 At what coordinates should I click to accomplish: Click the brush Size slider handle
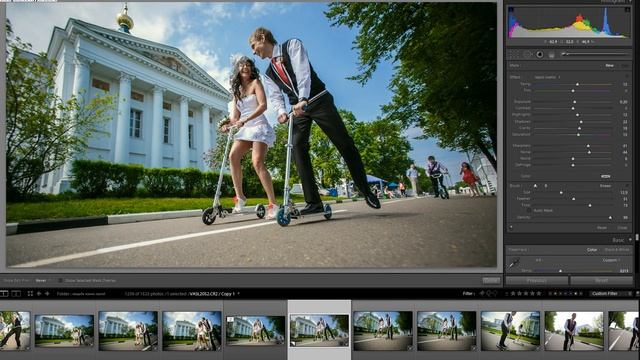point(561,193)
